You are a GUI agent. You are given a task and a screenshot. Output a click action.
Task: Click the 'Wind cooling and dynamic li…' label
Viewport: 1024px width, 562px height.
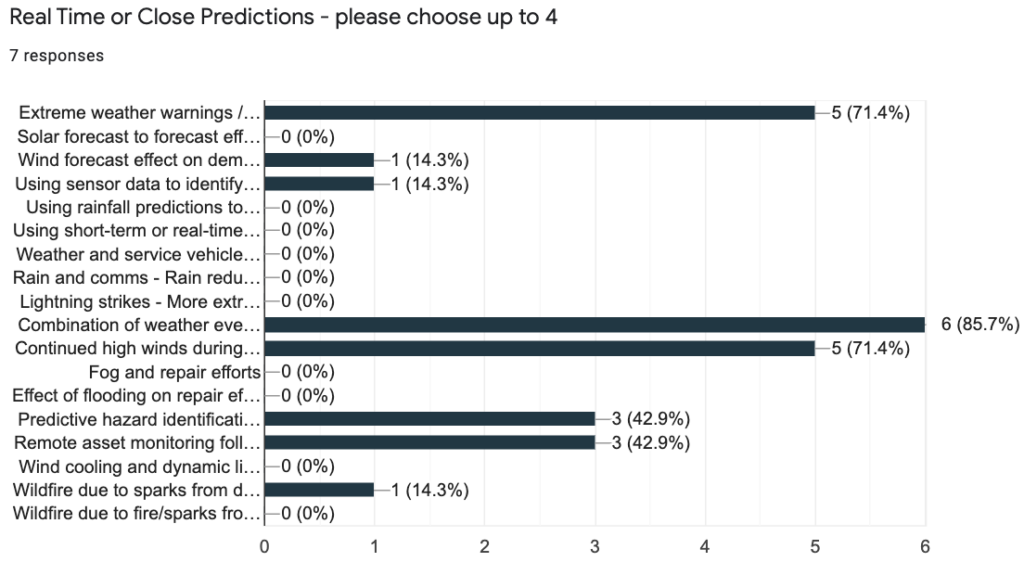point(140,467)
